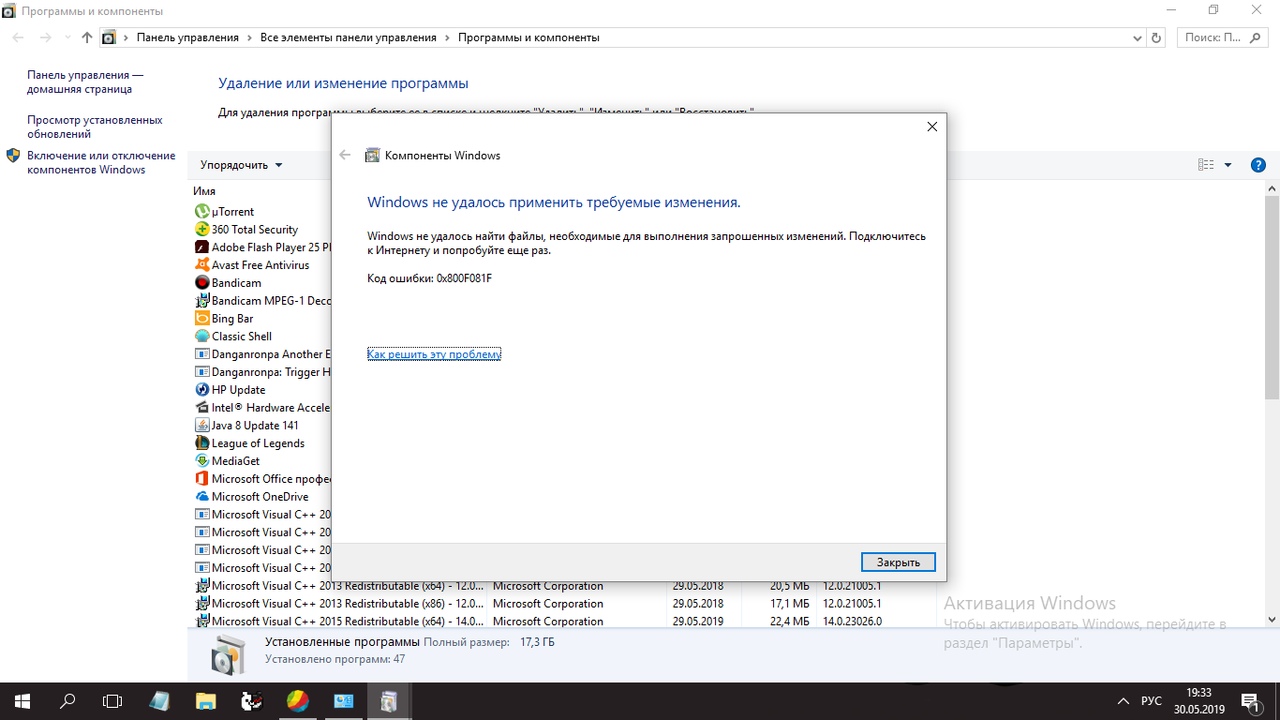Open File Explorer from taskbar

point(205,701)
